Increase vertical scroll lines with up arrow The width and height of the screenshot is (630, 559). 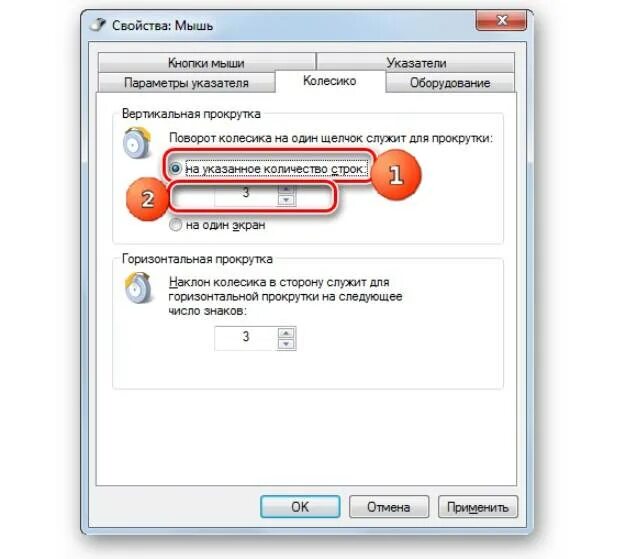coord(286,189)
